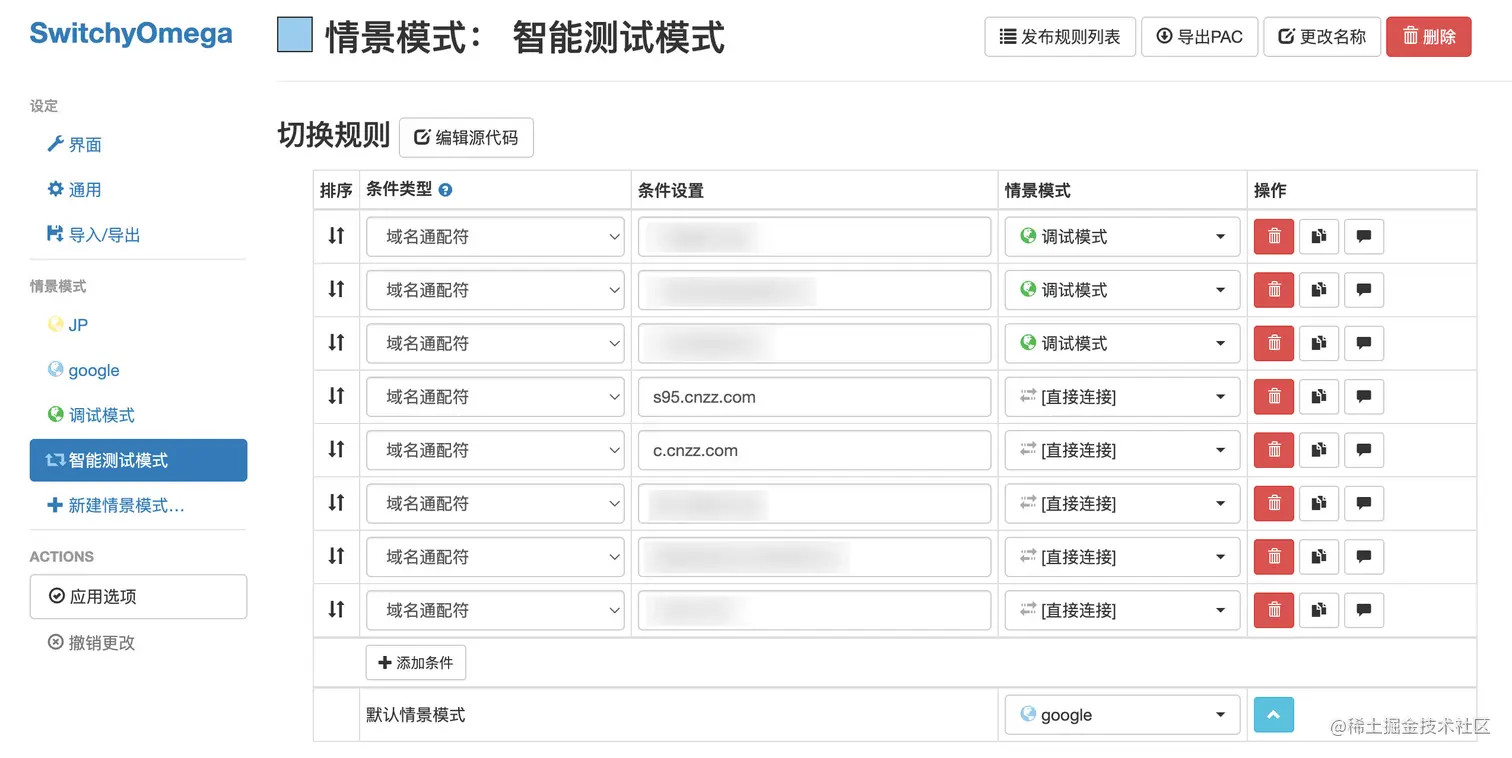The height and width of the screenshot is (758, 1512).
Task: Open condition type dropdown for c.cnzz.com
Action: (x=495, y=450)
